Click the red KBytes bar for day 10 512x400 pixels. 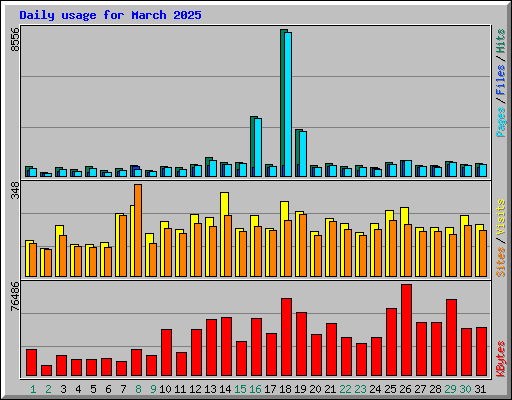pyautogui.click(x=166, y=353)
